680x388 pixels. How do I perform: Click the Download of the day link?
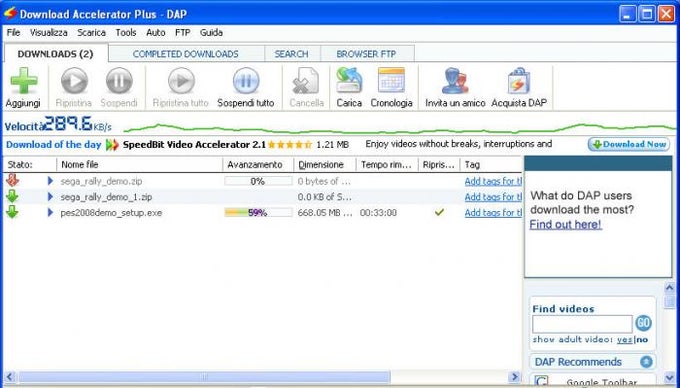click(54, 144)
